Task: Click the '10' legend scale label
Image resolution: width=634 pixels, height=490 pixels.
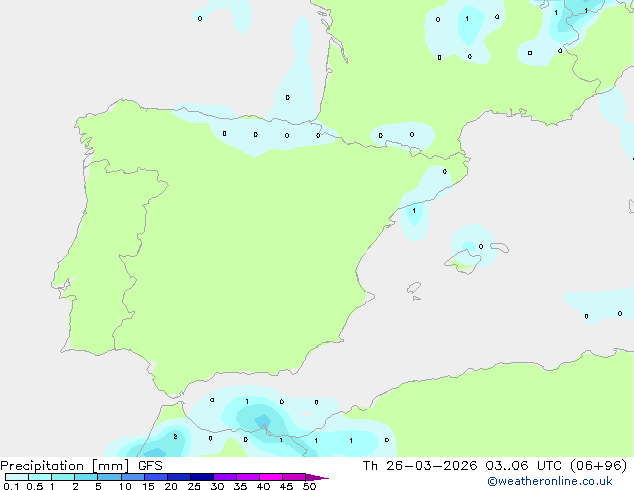Action: (x=125, y=486)
